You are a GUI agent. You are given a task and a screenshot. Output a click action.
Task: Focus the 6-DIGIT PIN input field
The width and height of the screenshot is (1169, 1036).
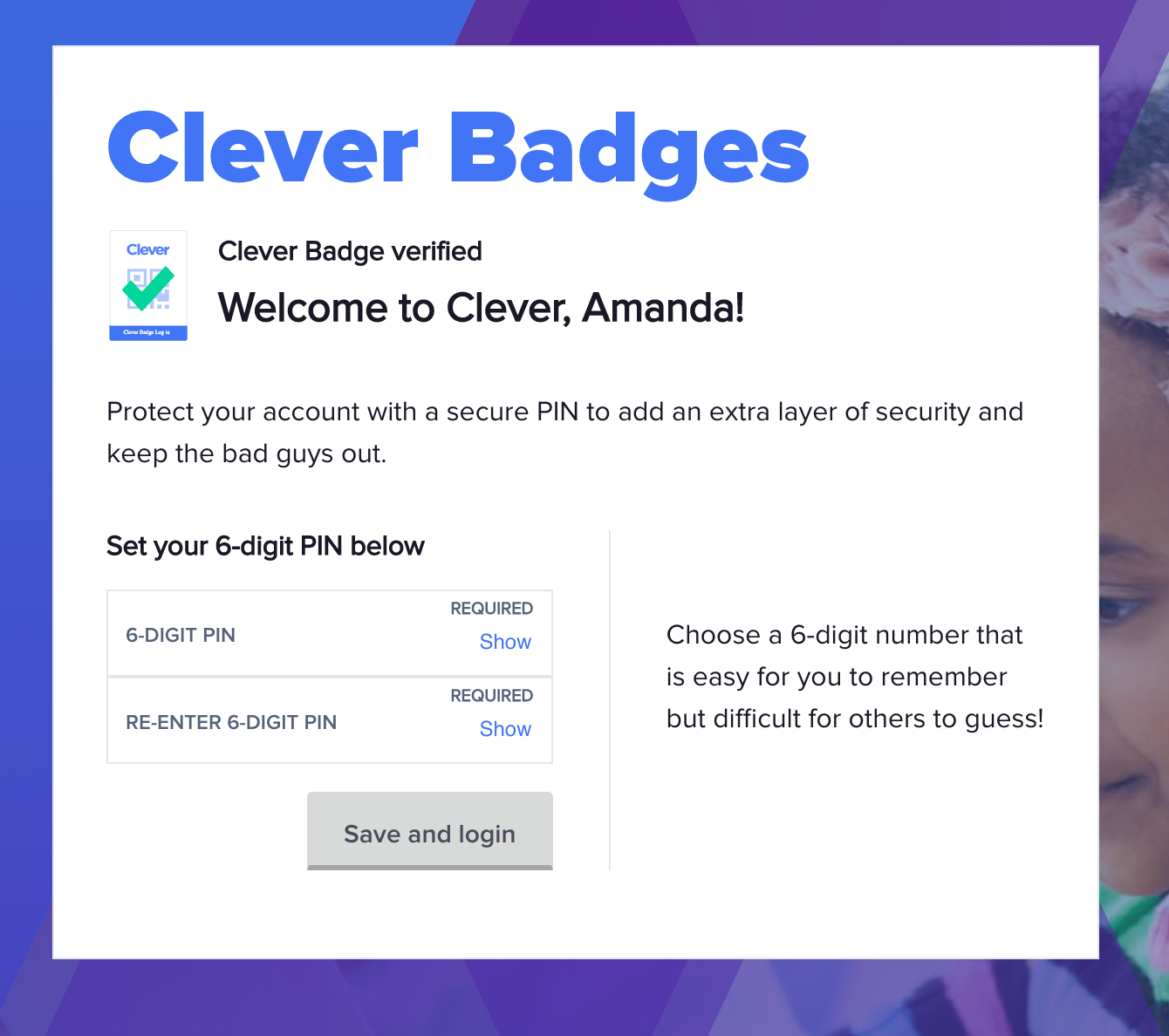330,634
